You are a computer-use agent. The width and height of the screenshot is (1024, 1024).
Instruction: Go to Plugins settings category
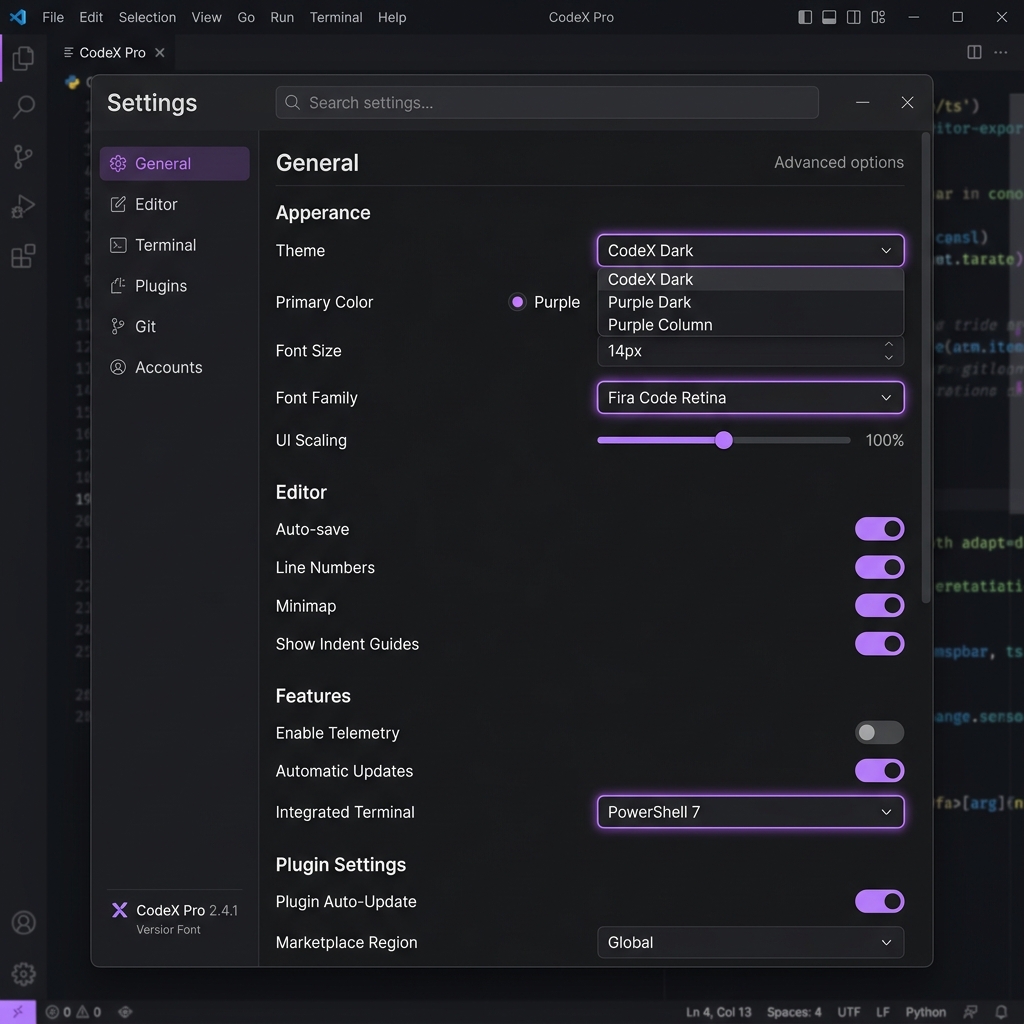point(174,286)
